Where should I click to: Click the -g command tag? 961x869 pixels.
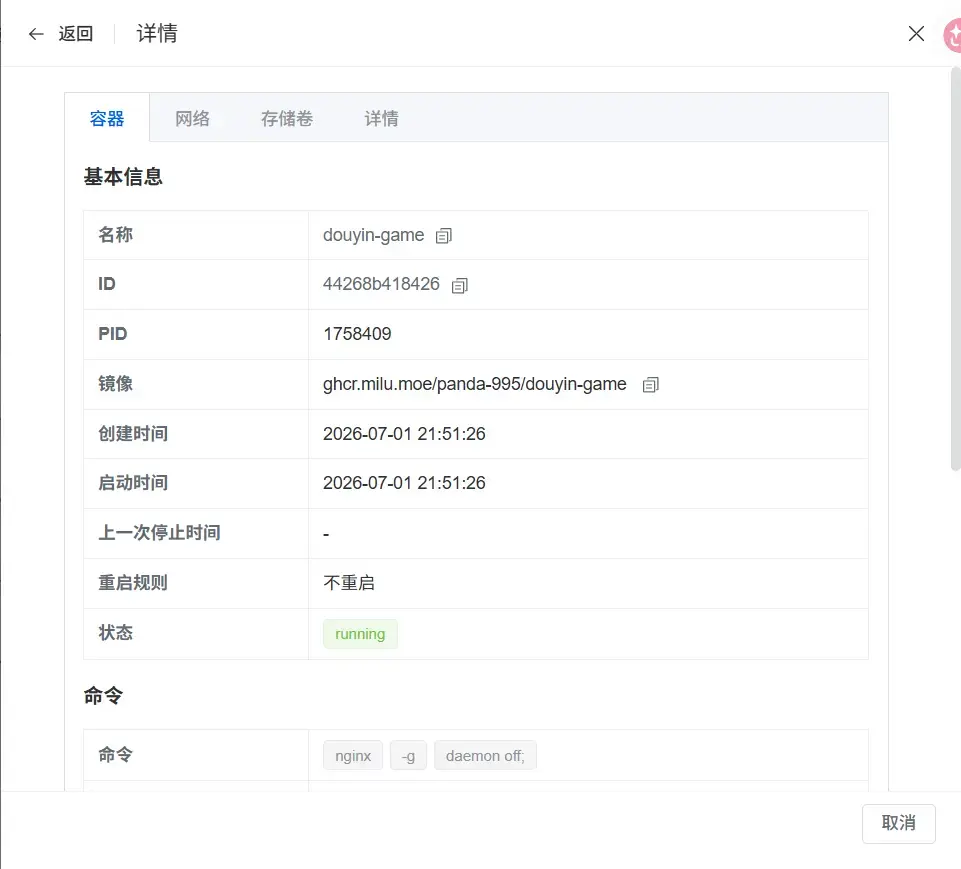pos(408,756)
